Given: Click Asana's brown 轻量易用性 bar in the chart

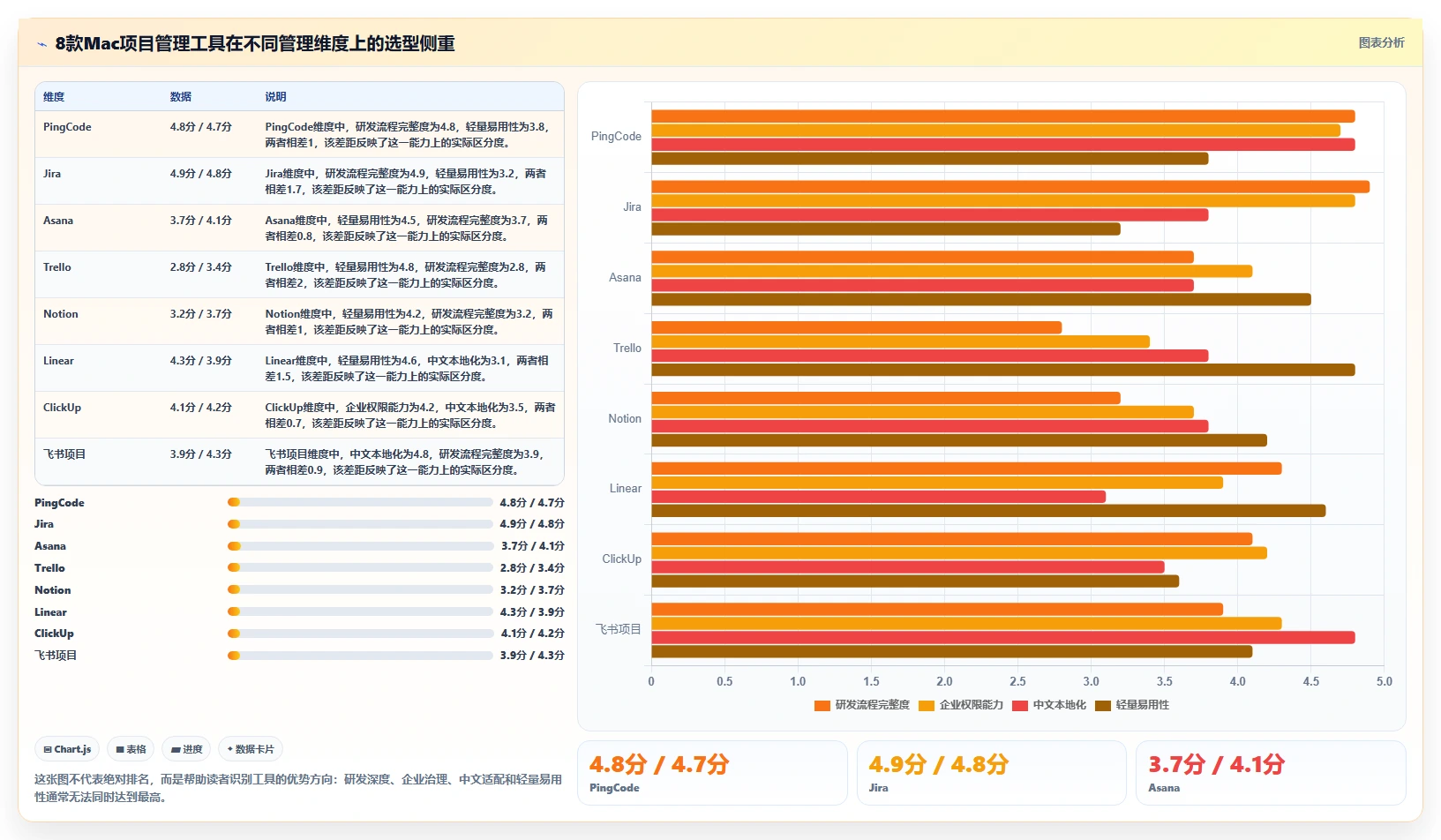Looking at the screenshot, I should point(981,299).
